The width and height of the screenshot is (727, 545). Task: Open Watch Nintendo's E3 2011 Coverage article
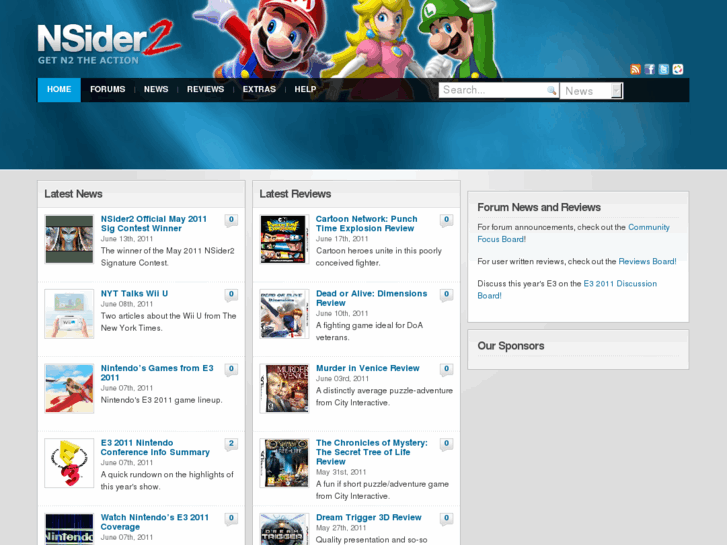[x=154, y=522]
